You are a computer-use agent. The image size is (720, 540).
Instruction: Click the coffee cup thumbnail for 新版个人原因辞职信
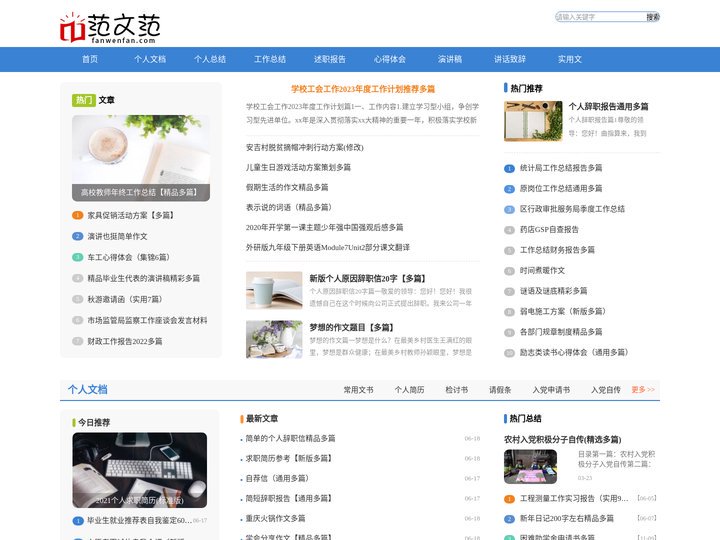[274, 290]
